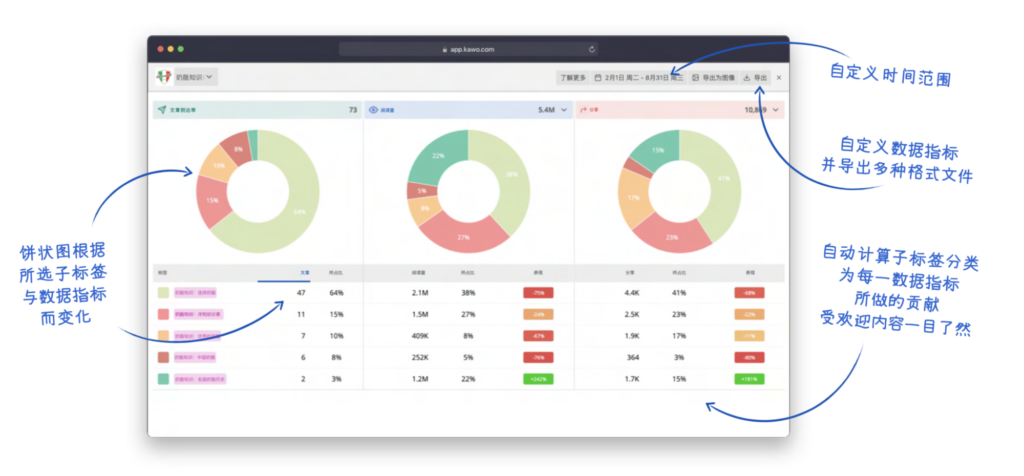Click the eye icon in the blue header
This screenshot has width=1024, height=476.
[x=374, y=110]
